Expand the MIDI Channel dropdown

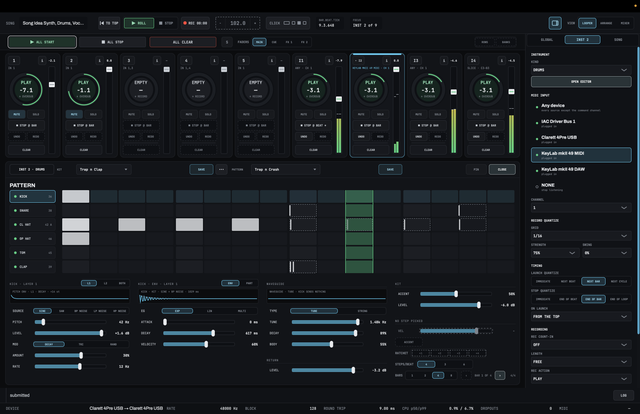[581, 208]
